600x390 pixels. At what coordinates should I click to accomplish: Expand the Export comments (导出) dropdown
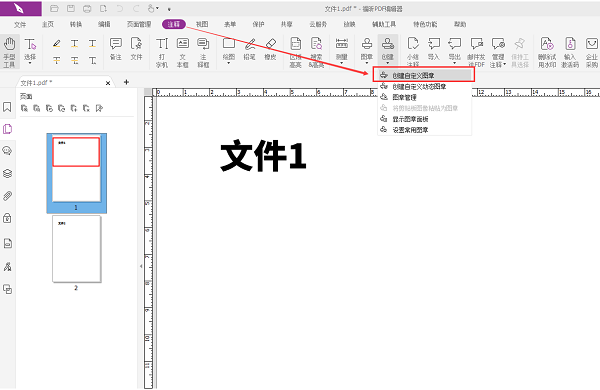455,63
